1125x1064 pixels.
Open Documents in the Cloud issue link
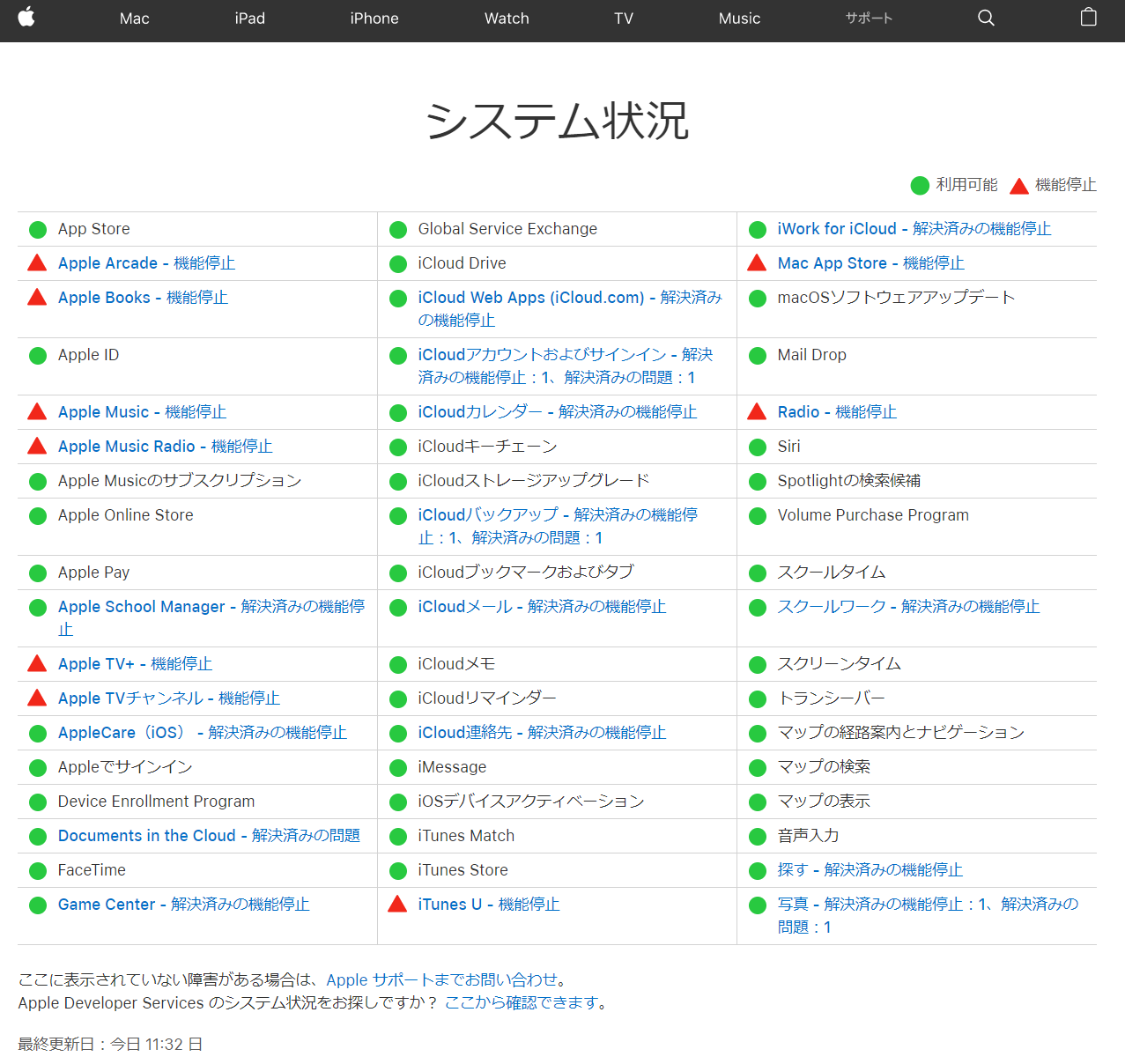click(209, 836)
